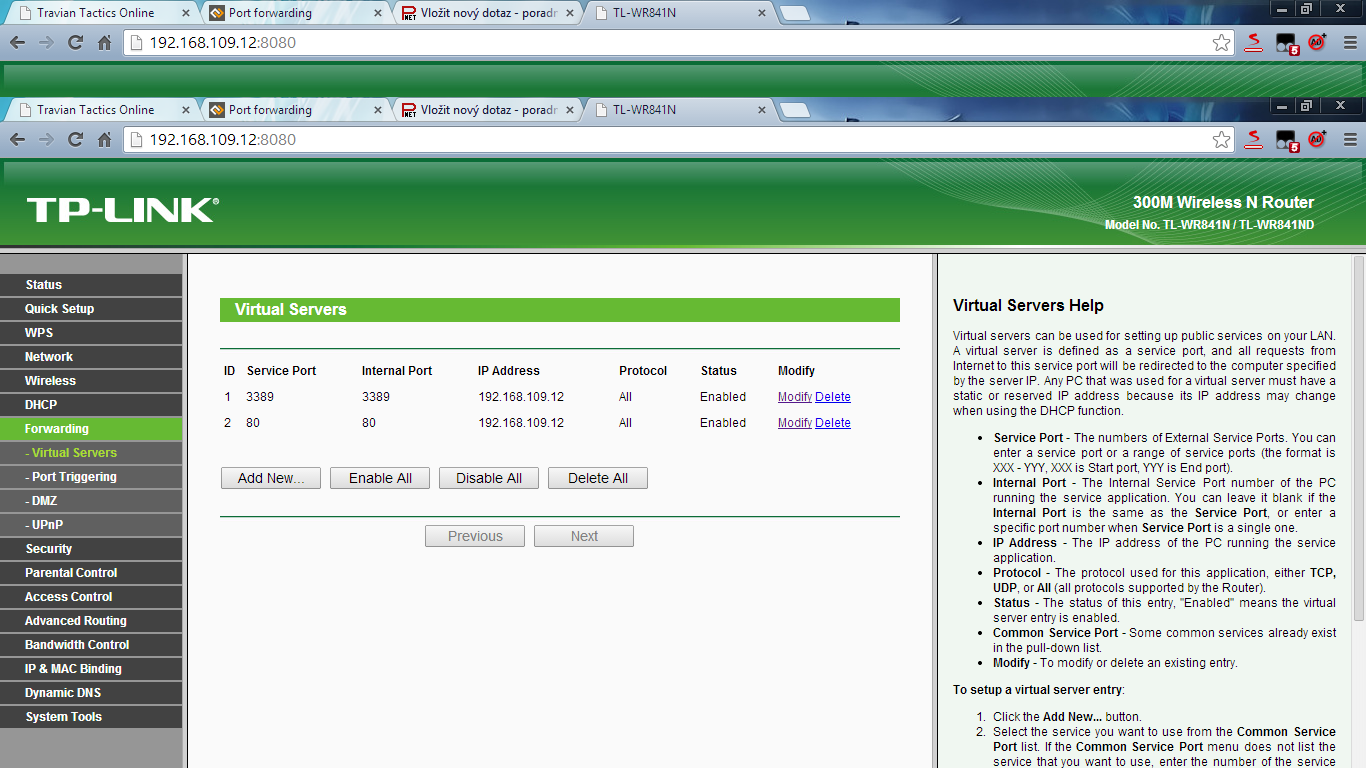1366x768 pixels.
Task: Click the Virtual Servers Help heading
Action: coord(1028,306)
